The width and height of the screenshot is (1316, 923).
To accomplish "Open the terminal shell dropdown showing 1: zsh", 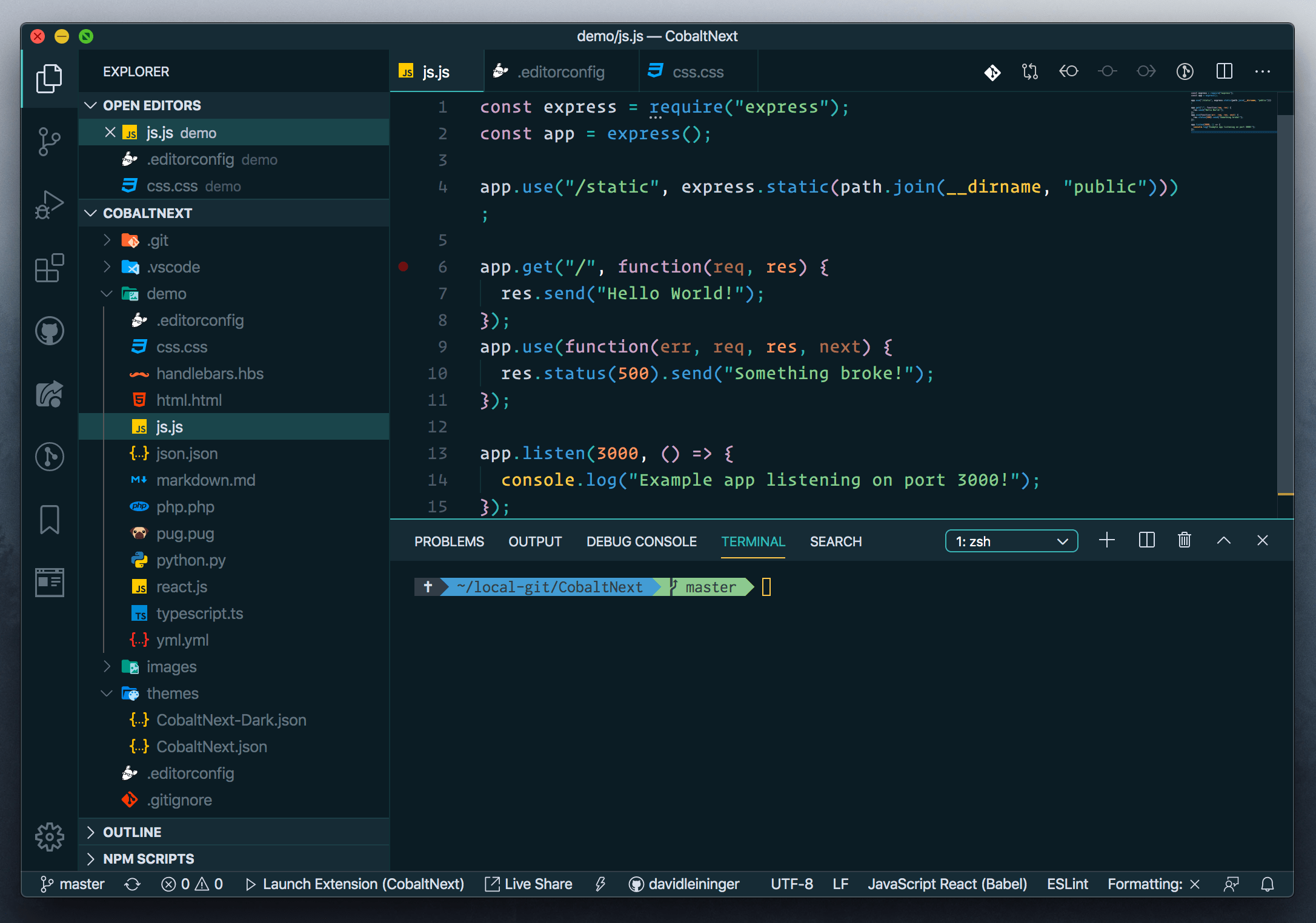I will (1011, 541).
